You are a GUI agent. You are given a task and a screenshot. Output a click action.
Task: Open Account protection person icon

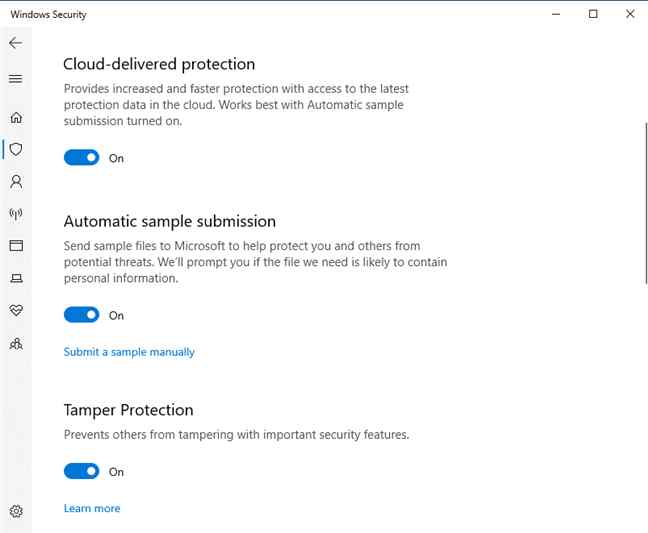16,181
